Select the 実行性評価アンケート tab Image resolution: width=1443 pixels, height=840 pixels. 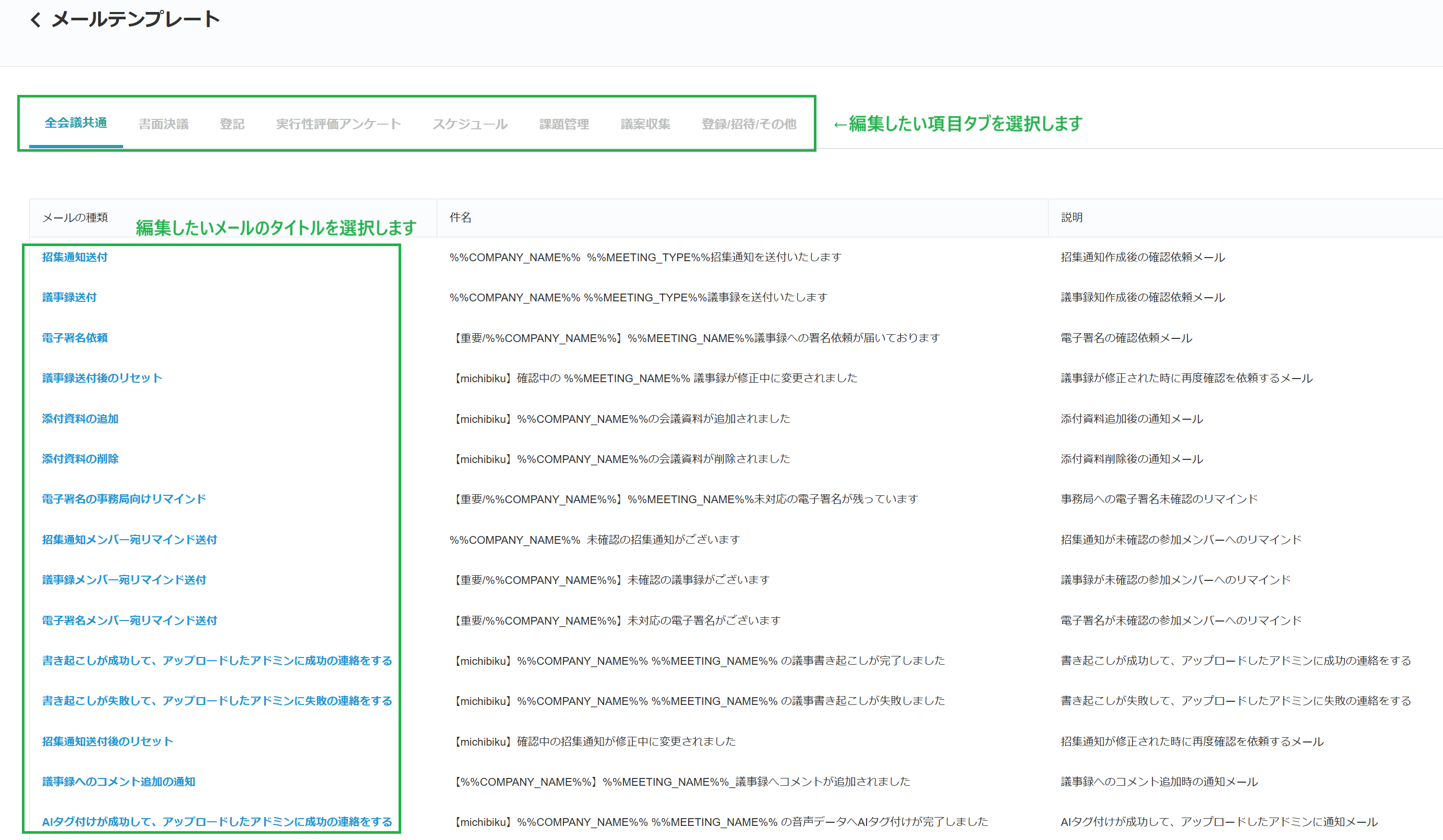pos(338,124)
